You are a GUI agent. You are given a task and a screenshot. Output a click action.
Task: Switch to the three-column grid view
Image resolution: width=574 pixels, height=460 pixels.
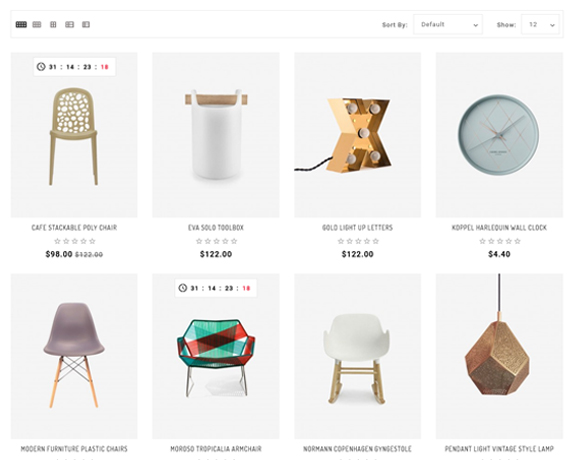point(37,25)
